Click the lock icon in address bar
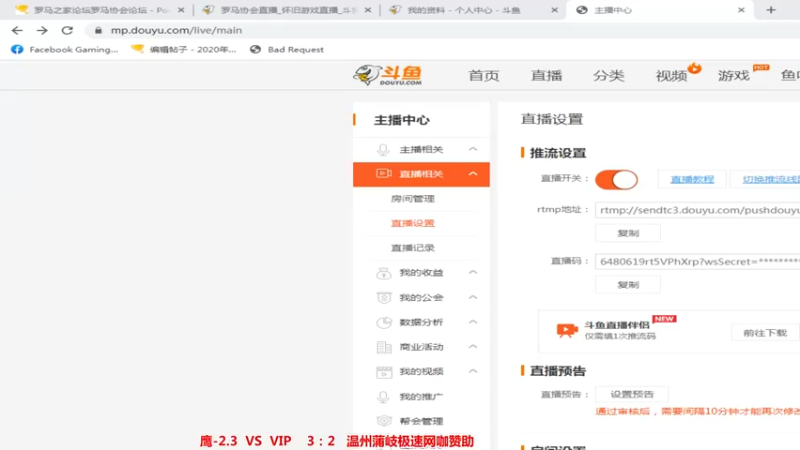This screenshot has width=800, height=450. (x=98, y=31)
